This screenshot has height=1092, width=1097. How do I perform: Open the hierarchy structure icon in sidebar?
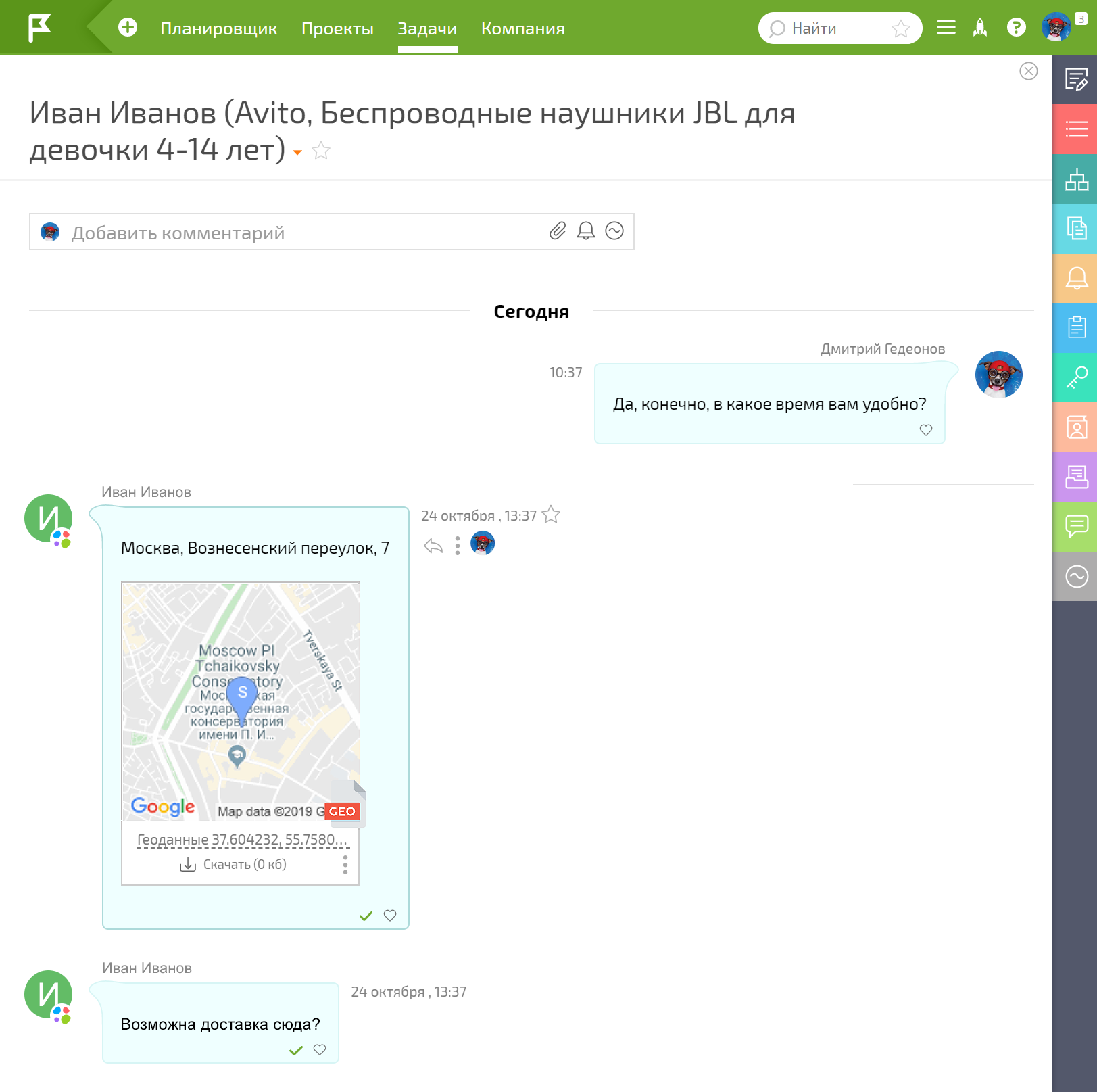(1076, 179)
